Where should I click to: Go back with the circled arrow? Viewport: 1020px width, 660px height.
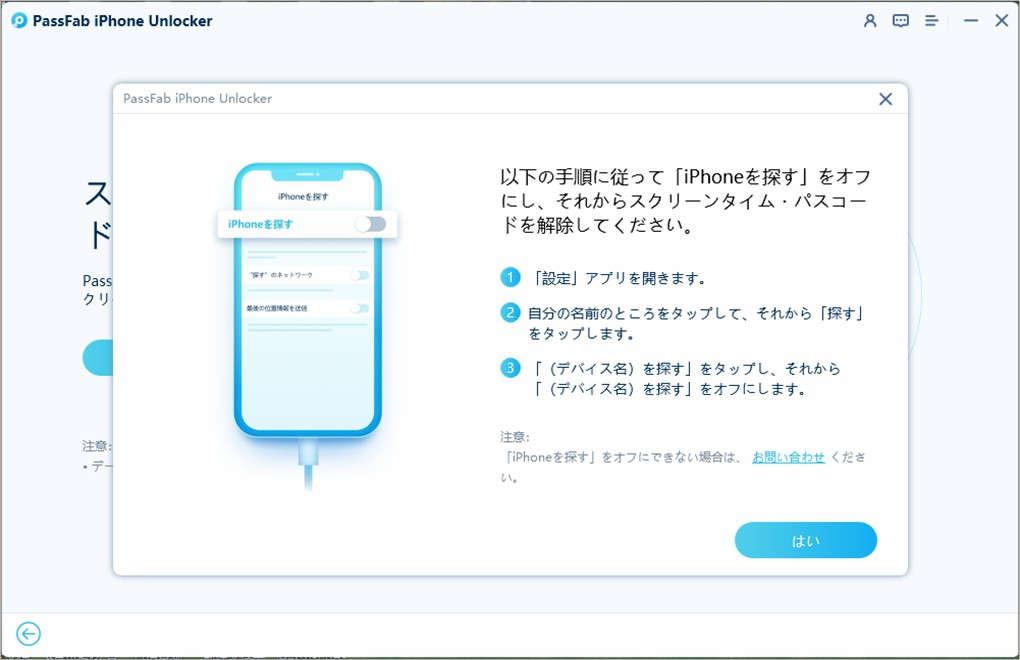coord(29,633)
